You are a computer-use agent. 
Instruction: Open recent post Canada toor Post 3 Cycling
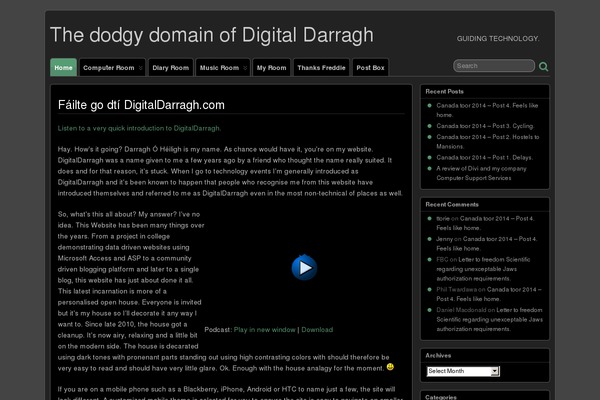pos(485,126)
